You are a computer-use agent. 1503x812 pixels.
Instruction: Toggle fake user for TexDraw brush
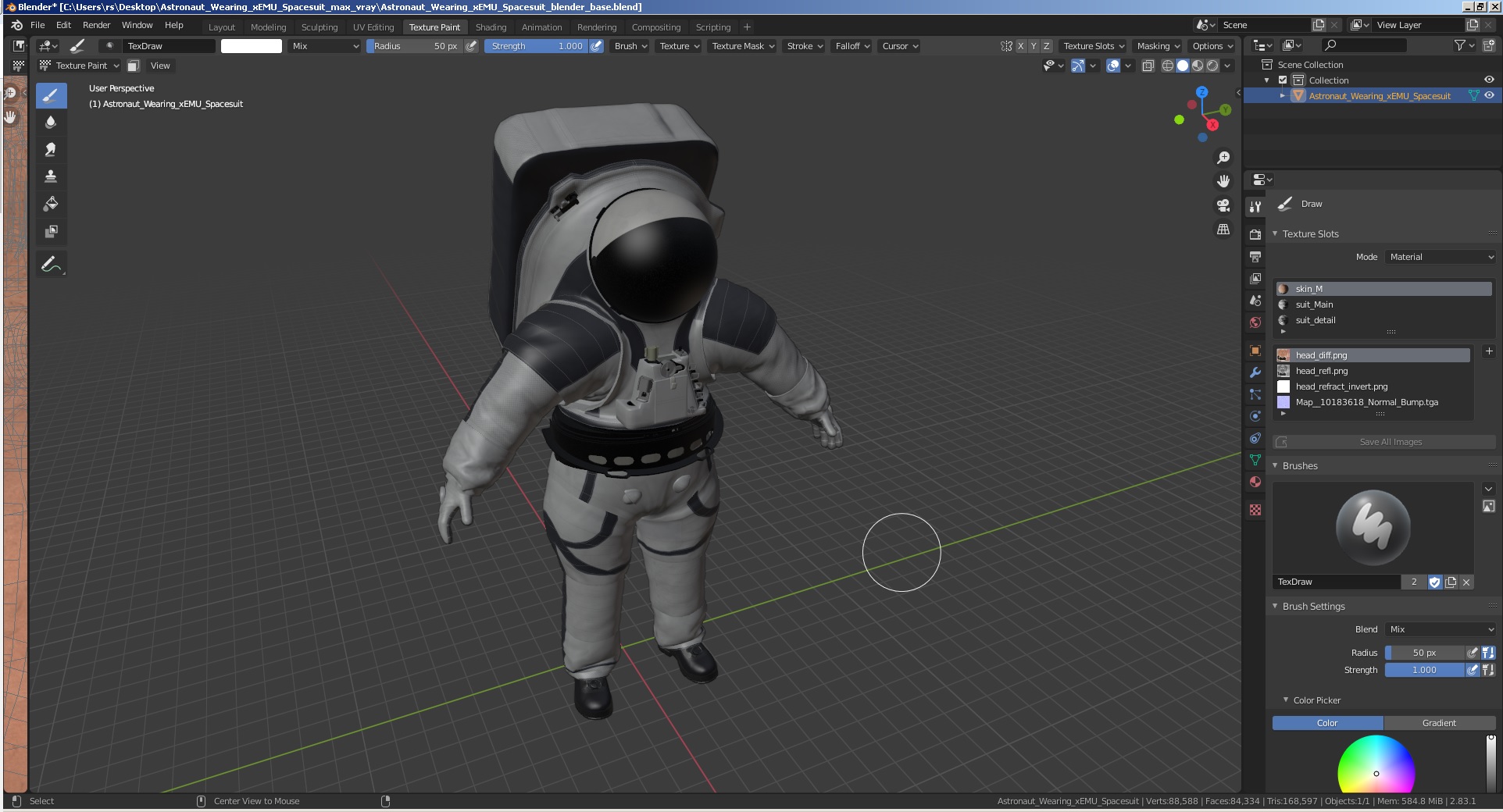coord(1434,582)
